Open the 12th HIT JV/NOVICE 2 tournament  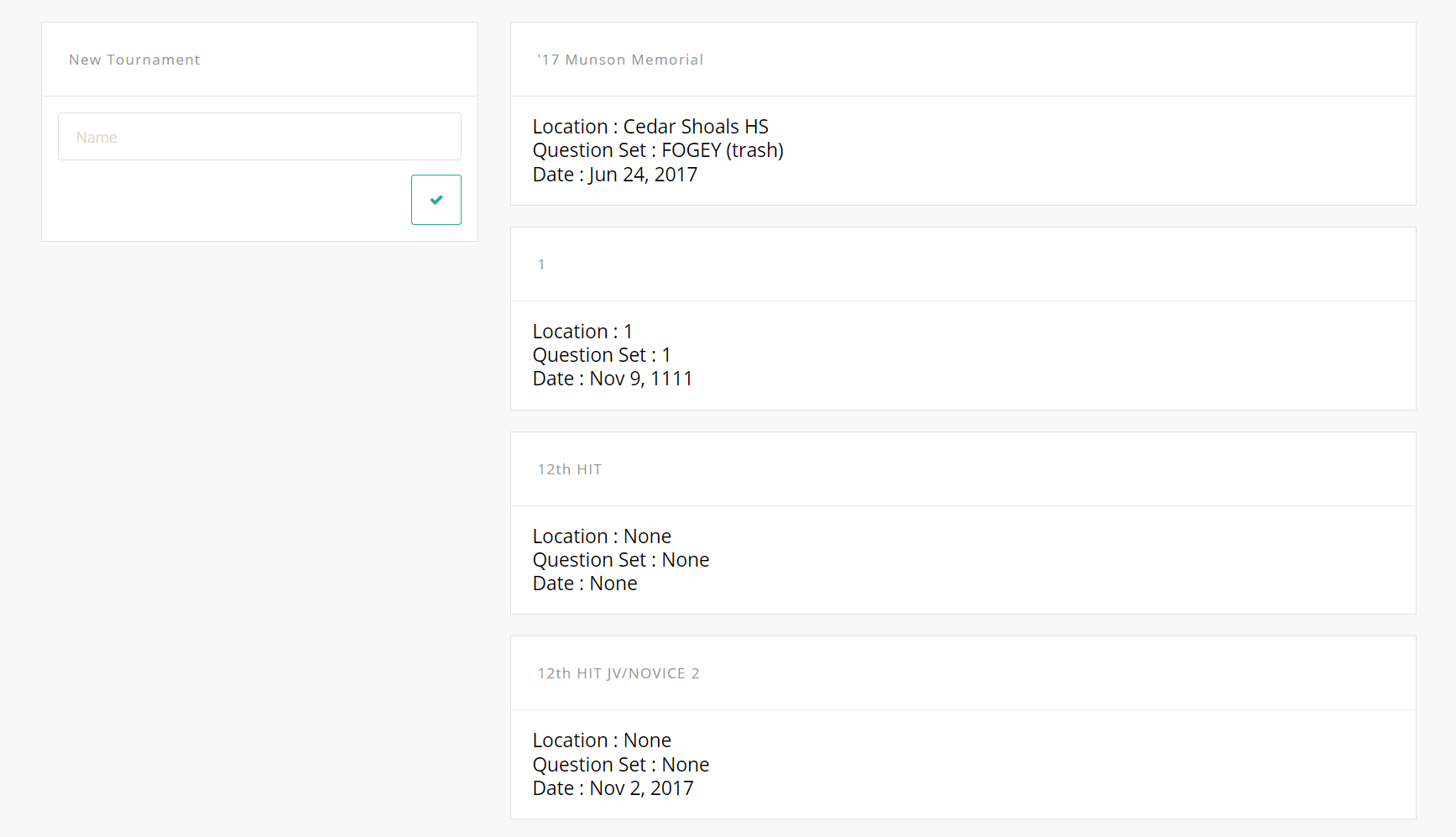tap(618, 673)
